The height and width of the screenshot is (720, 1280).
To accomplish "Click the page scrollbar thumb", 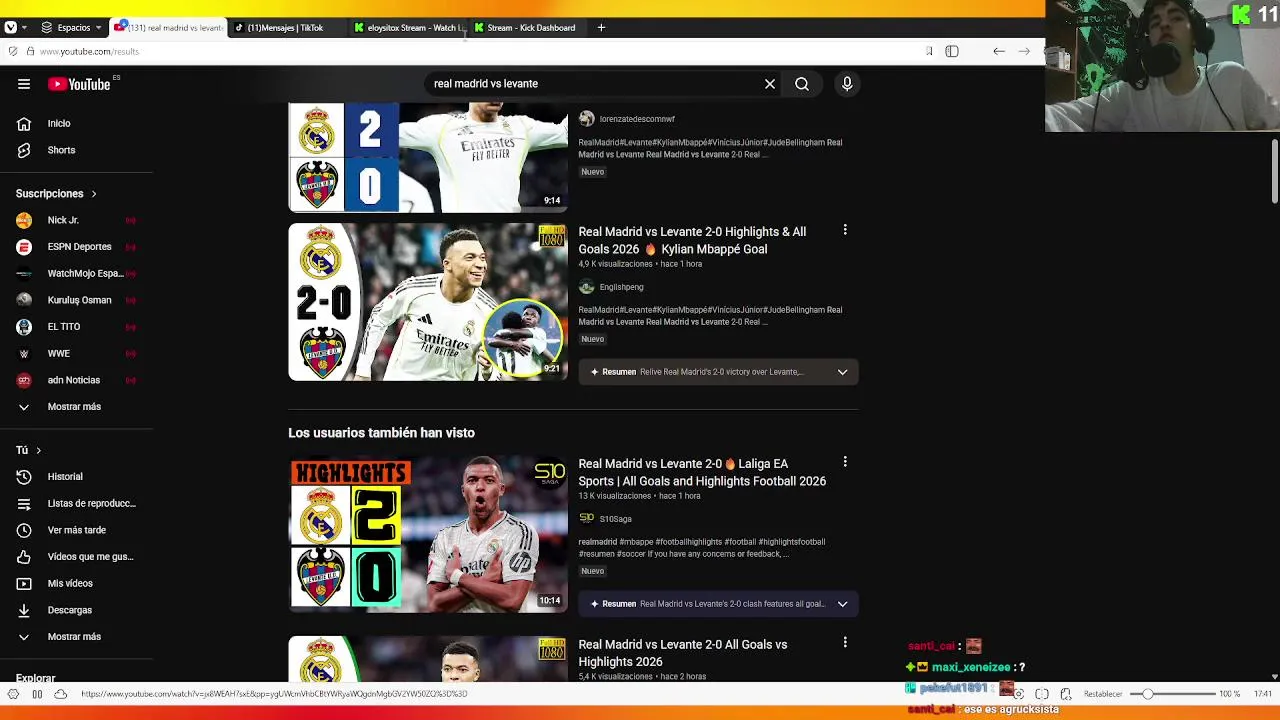I will 1275,171.
